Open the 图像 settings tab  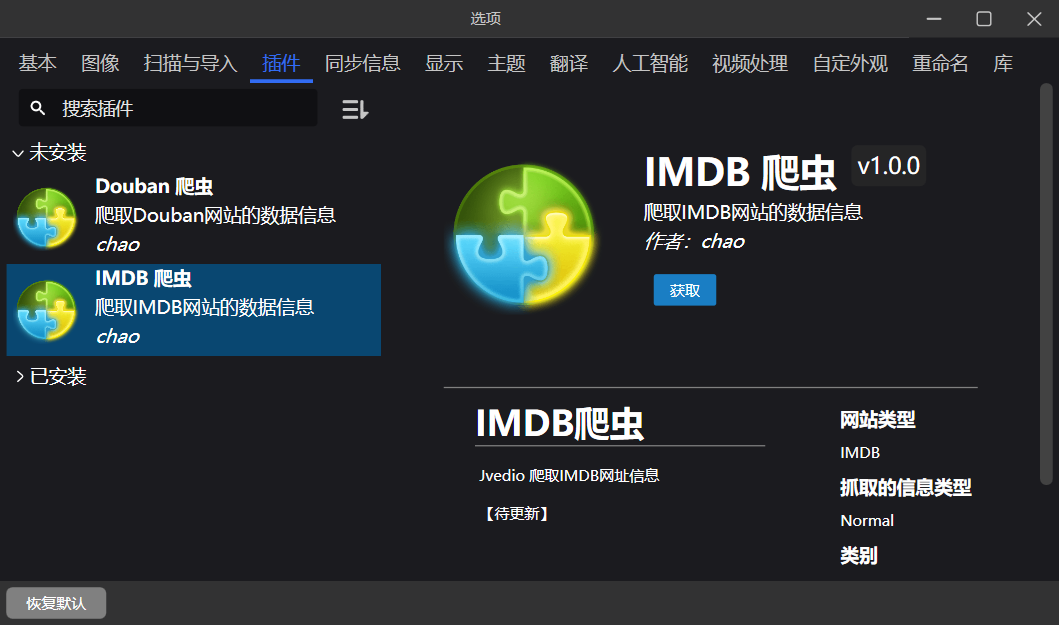click(100, 62)
